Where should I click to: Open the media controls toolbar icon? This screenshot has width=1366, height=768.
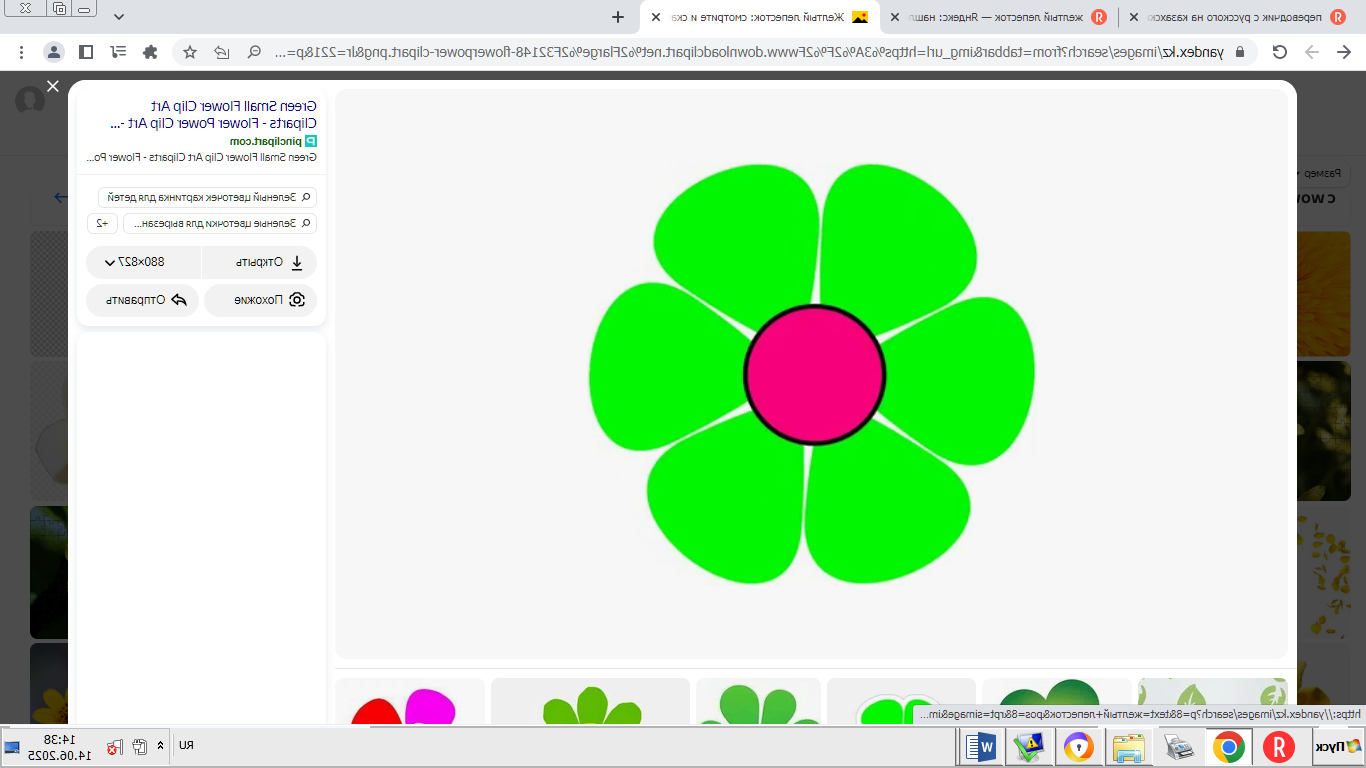click(119, 52)
